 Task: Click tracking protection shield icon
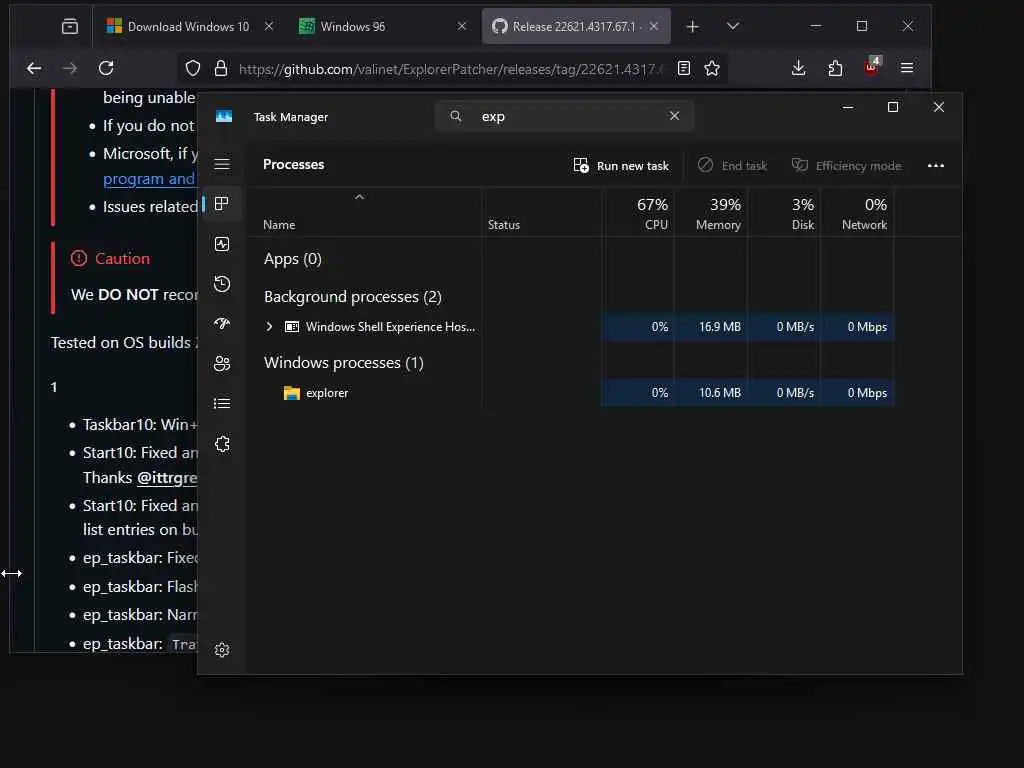click(193, 69)
